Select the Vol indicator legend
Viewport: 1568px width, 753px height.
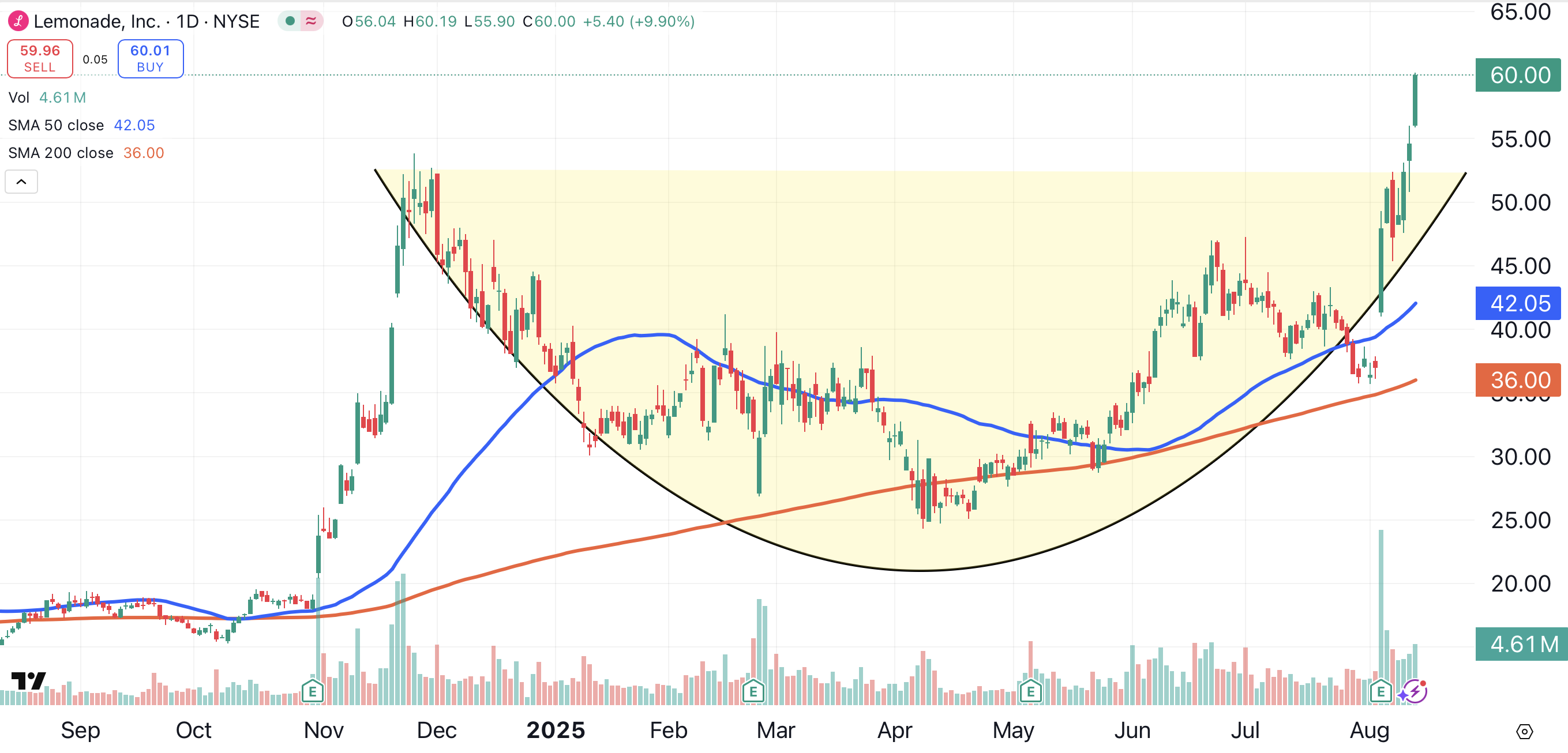tap(19, 97)
